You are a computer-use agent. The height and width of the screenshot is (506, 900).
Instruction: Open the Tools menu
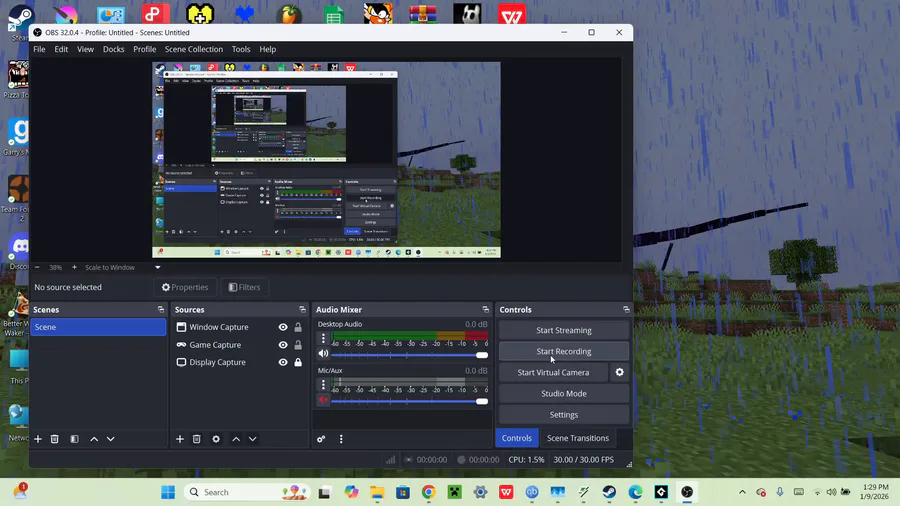click(x=241, y=49)
